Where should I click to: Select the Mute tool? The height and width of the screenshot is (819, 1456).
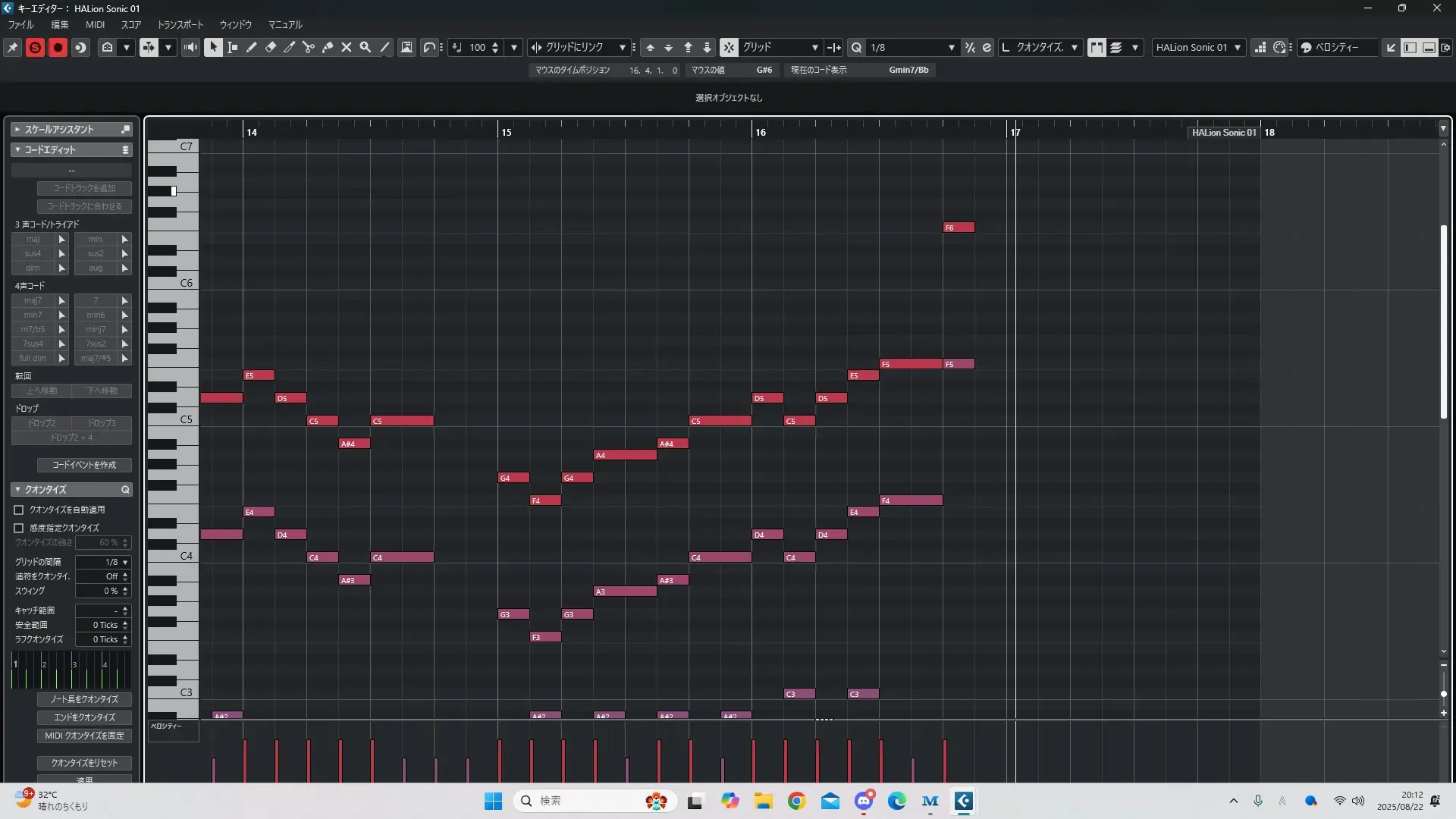pos(347,47)
